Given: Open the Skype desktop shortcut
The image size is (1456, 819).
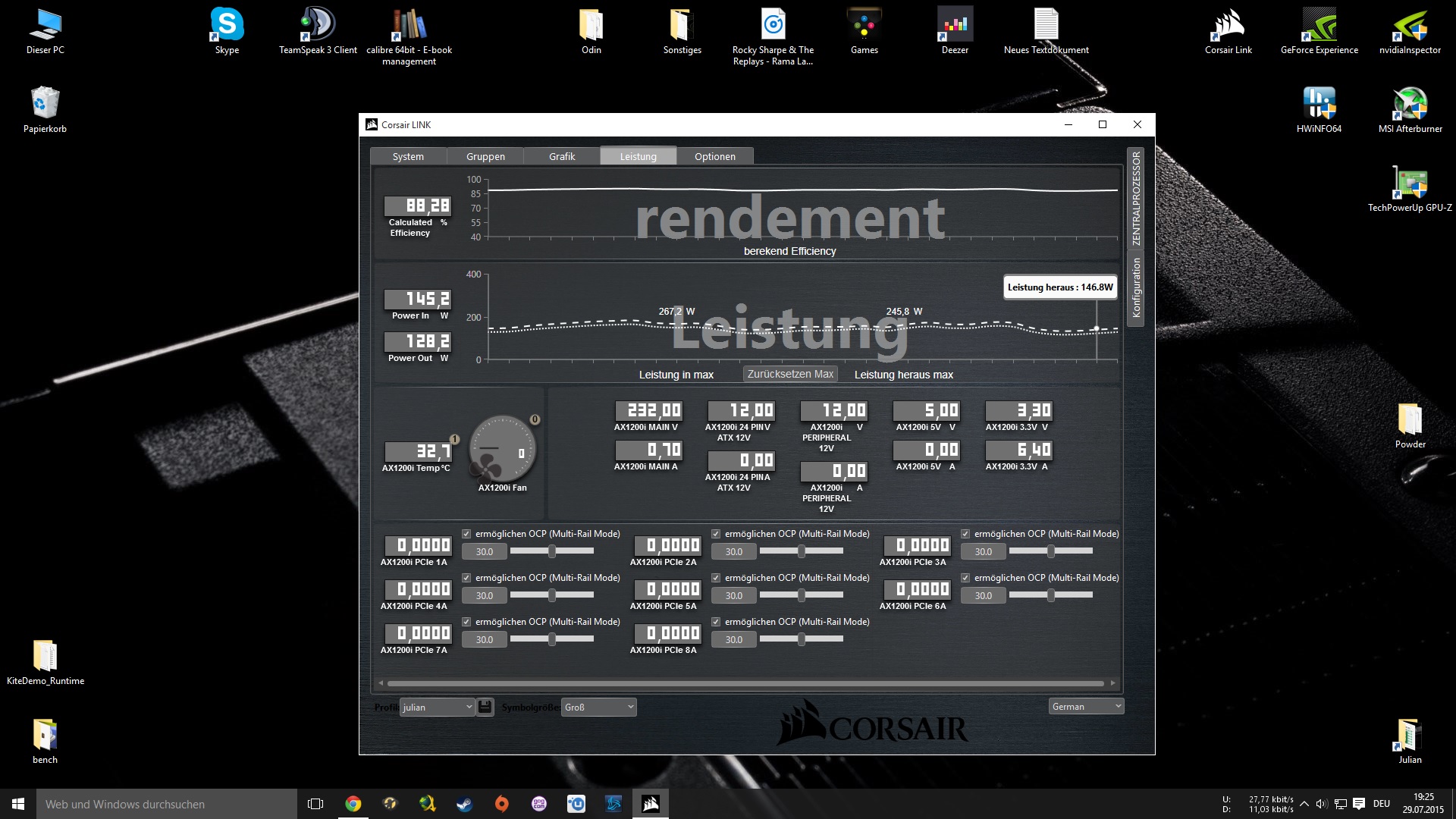Looking at the screenshot, I should click(x=227, y=31).
